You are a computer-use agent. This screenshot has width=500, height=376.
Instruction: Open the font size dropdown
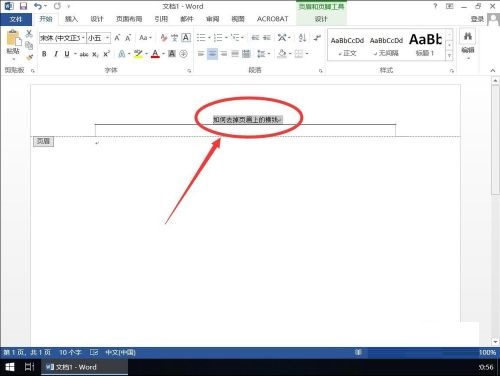coord(107,38)
